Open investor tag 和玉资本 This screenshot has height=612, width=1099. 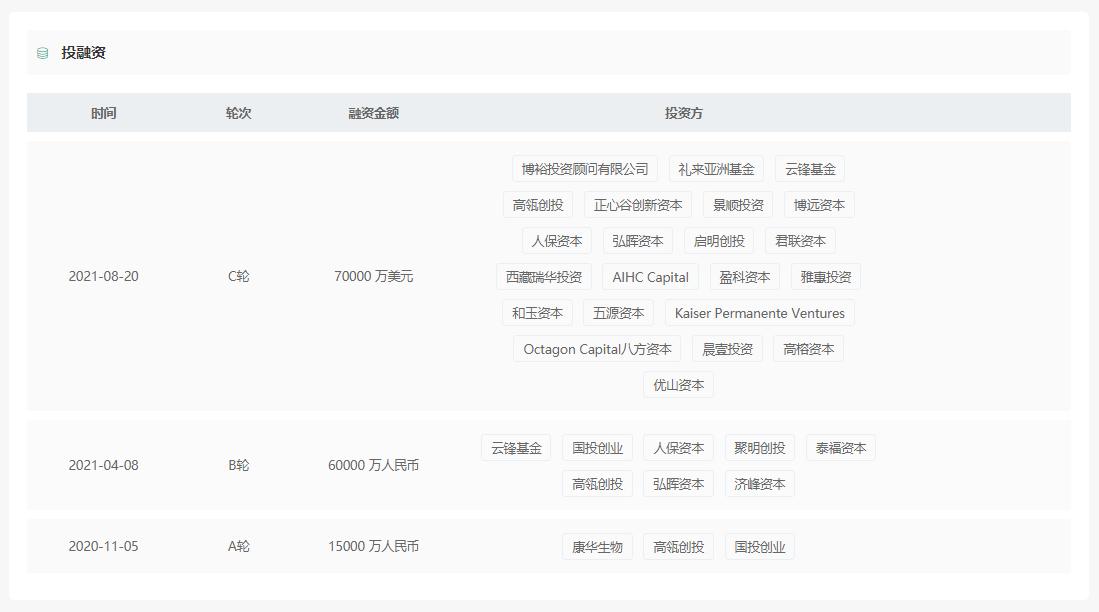click(538, 313)
